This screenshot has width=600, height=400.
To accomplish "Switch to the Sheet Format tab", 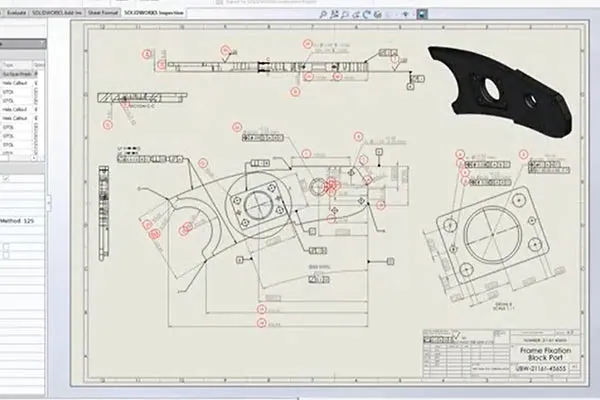I will tap(103, 13).
